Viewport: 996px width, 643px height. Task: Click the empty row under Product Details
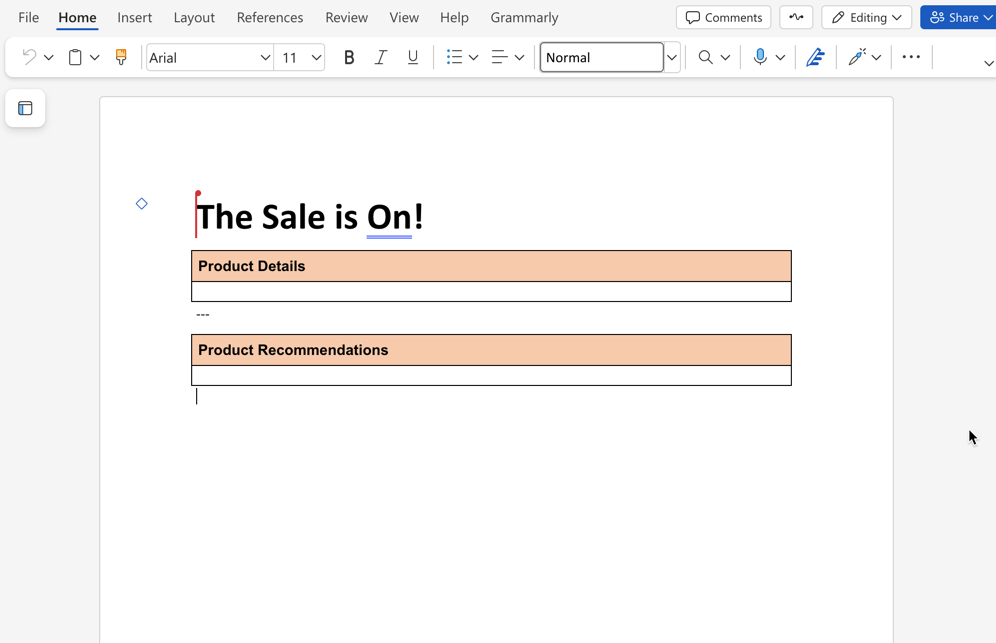492,292
